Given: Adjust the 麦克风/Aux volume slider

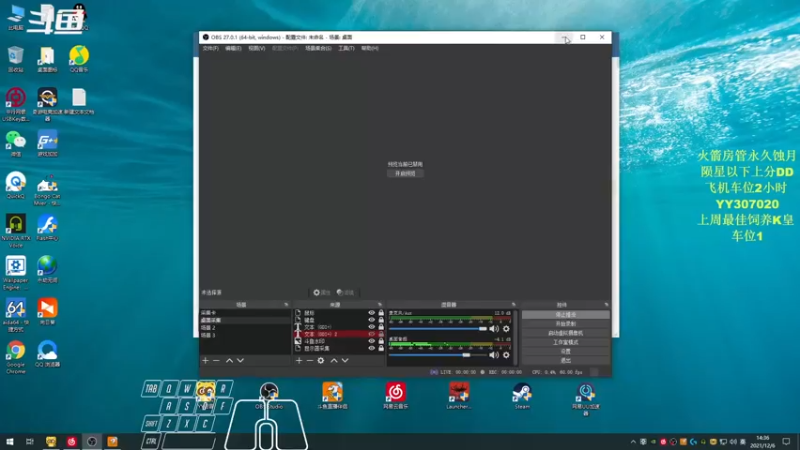Looking at the screenshot, I should click(x=438, y=329).
